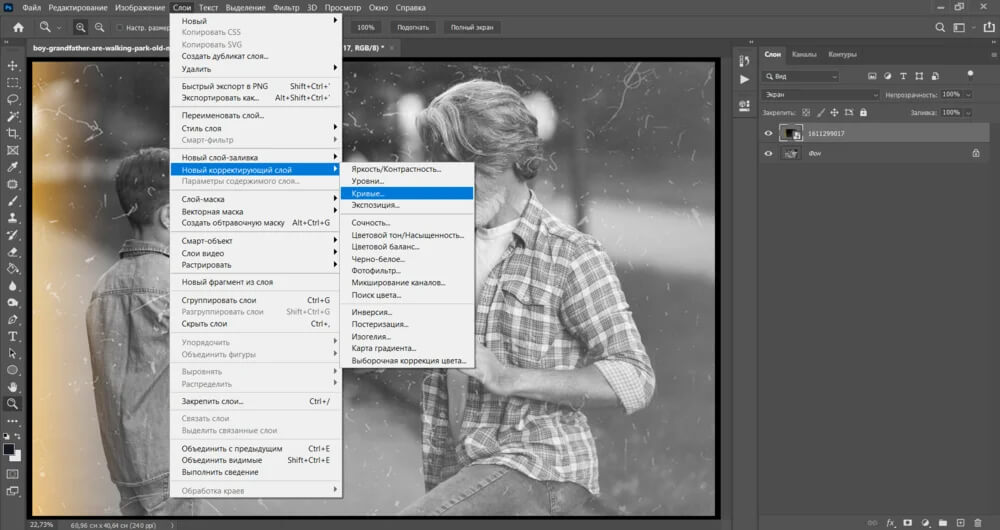Activate the Zoom magnifier tool in toolbar

13,404
